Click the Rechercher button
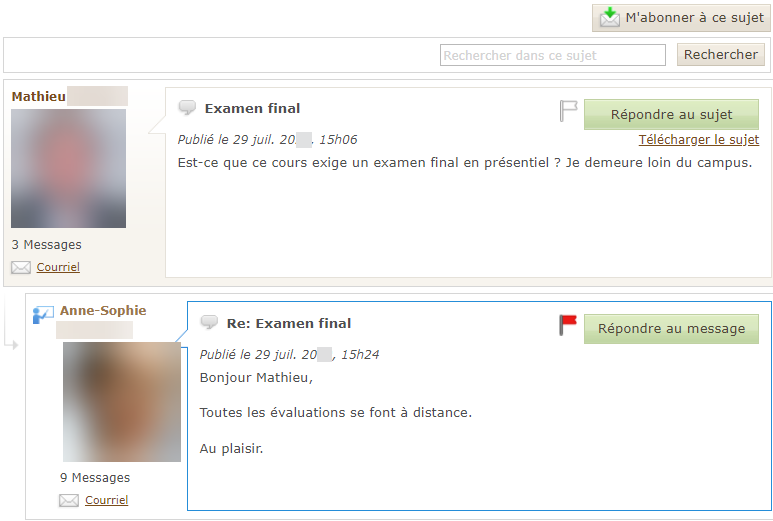The height and width of the screenshot is (521, 773). [x=720, y=54]
